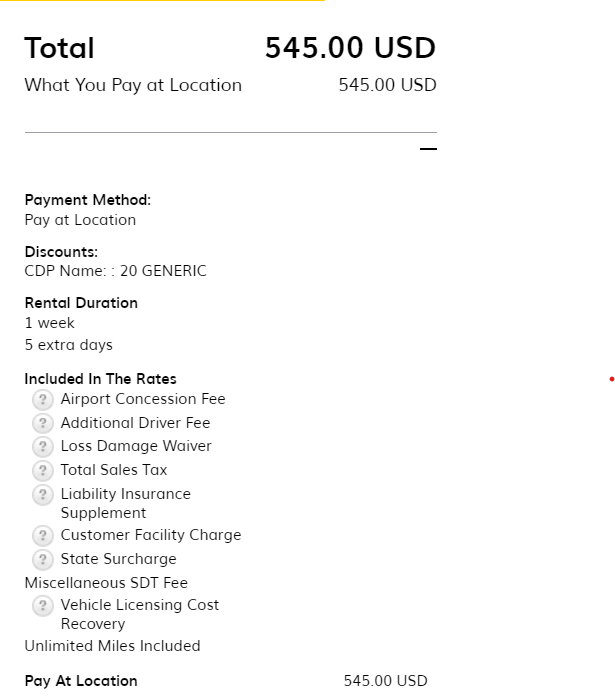The image size is (615, 700).
Task: Open Liability Insurance Supplement help icon
Action: 42,495
